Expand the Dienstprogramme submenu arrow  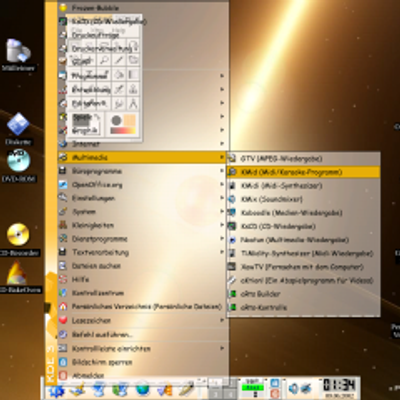click(222, 239)
